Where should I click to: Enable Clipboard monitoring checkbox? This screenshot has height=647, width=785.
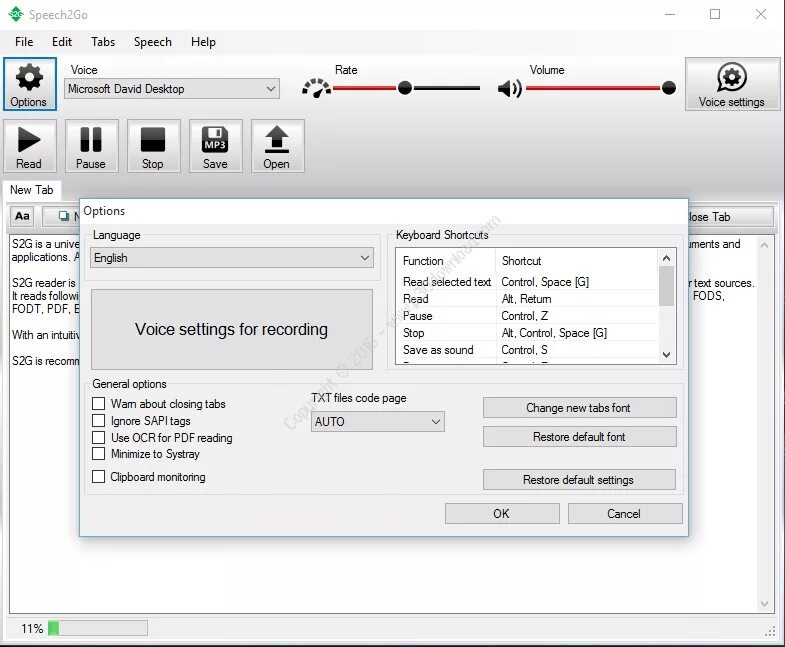tap(99, 477)
